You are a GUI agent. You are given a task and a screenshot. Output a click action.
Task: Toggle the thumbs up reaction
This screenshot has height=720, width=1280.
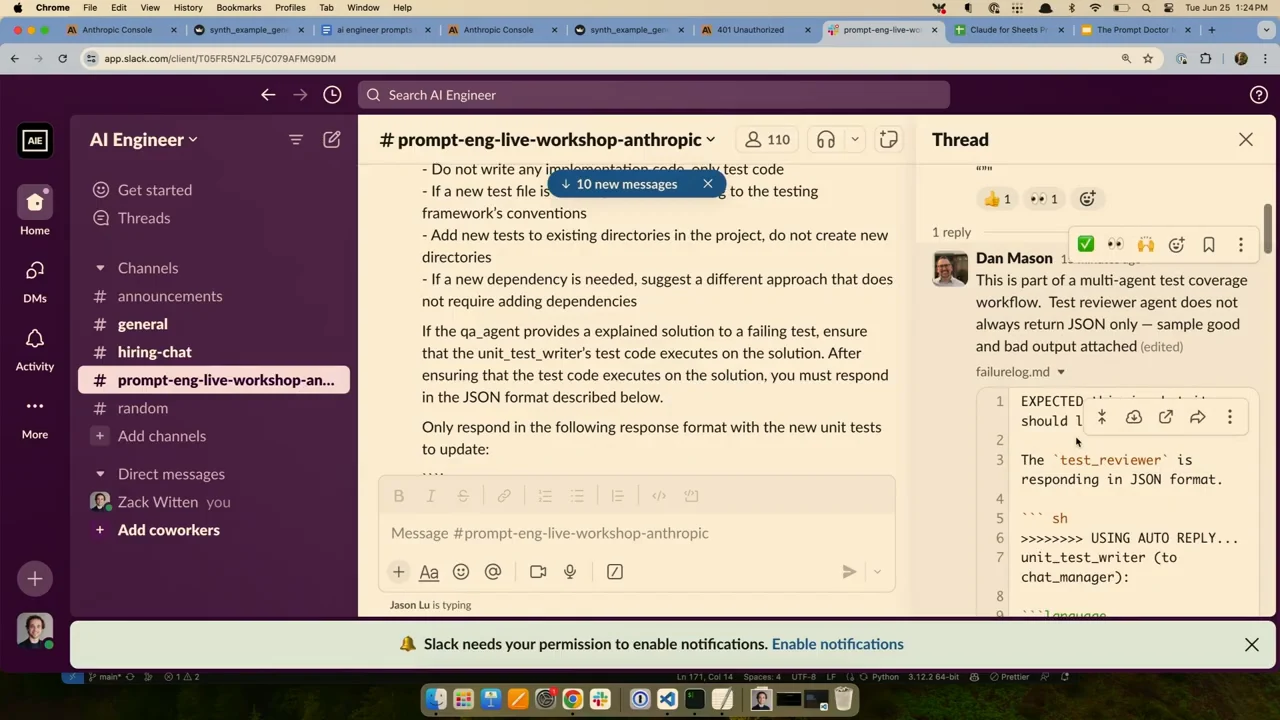click(997, 199)
